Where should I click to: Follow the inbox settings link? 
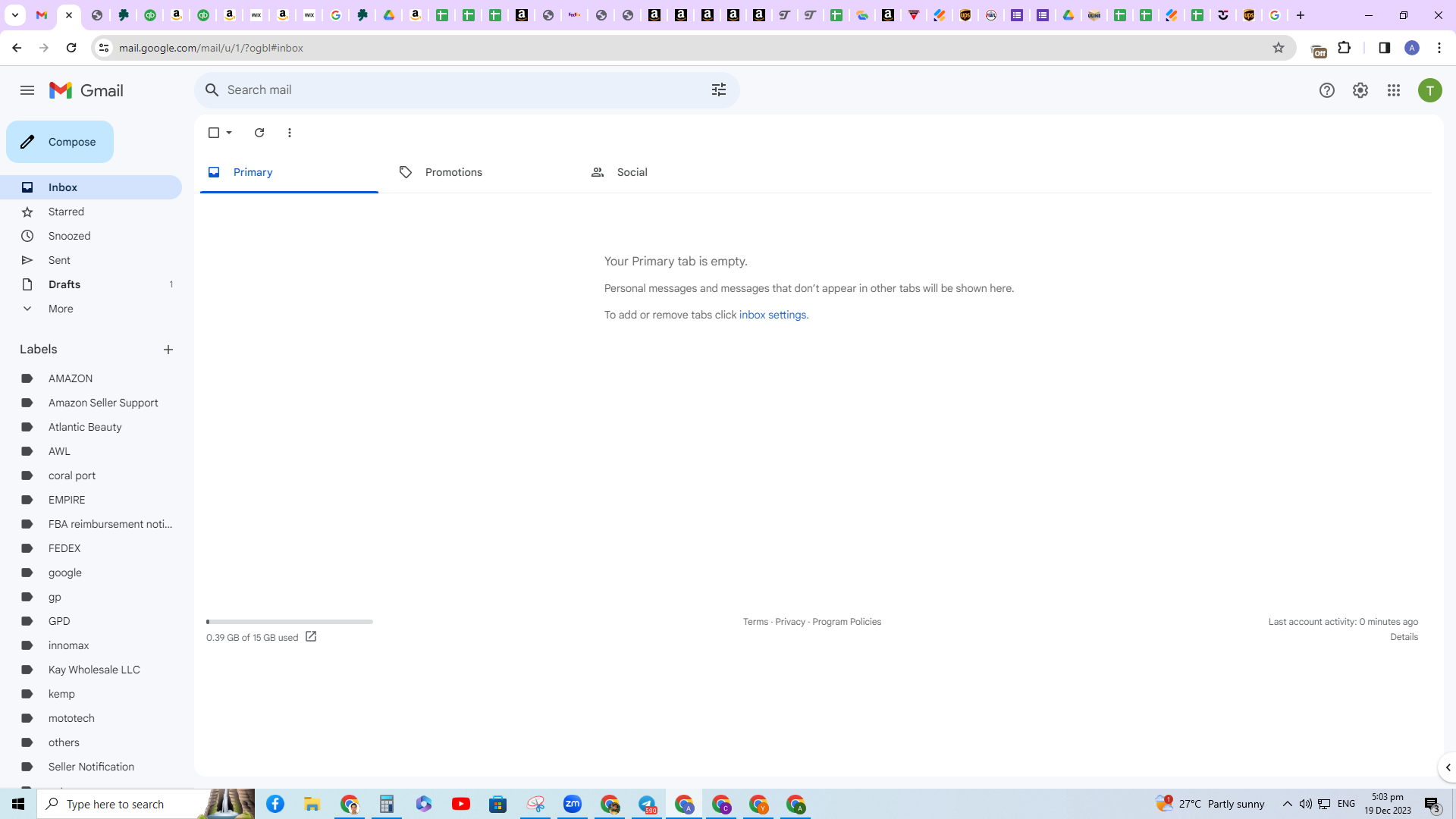[x=773, y=315]
